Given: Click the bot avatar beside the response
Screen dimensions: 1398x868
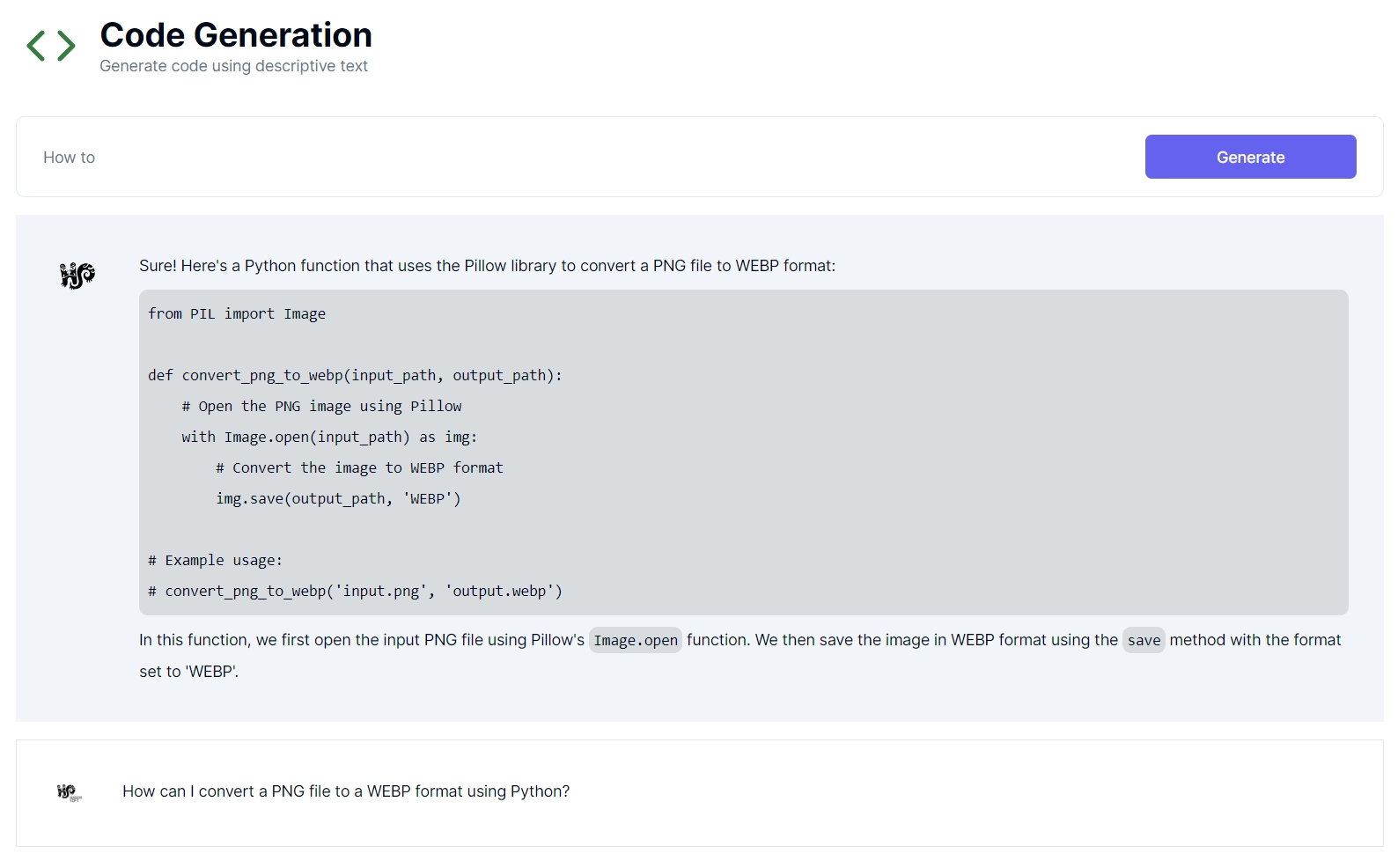Looking at the screenshot, I should coord(77,276).
